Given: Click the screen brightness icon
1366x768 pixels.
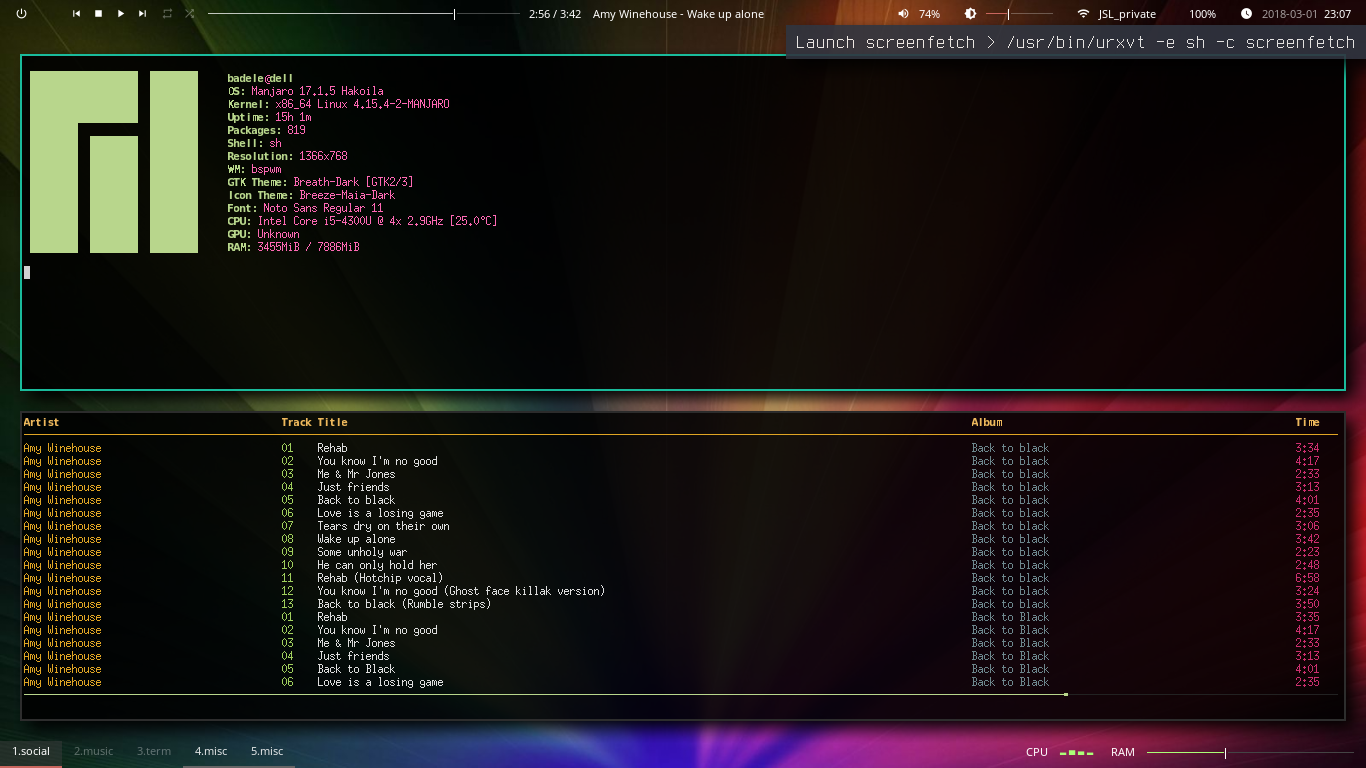Looking at the screenshot, I should point(970,14).
